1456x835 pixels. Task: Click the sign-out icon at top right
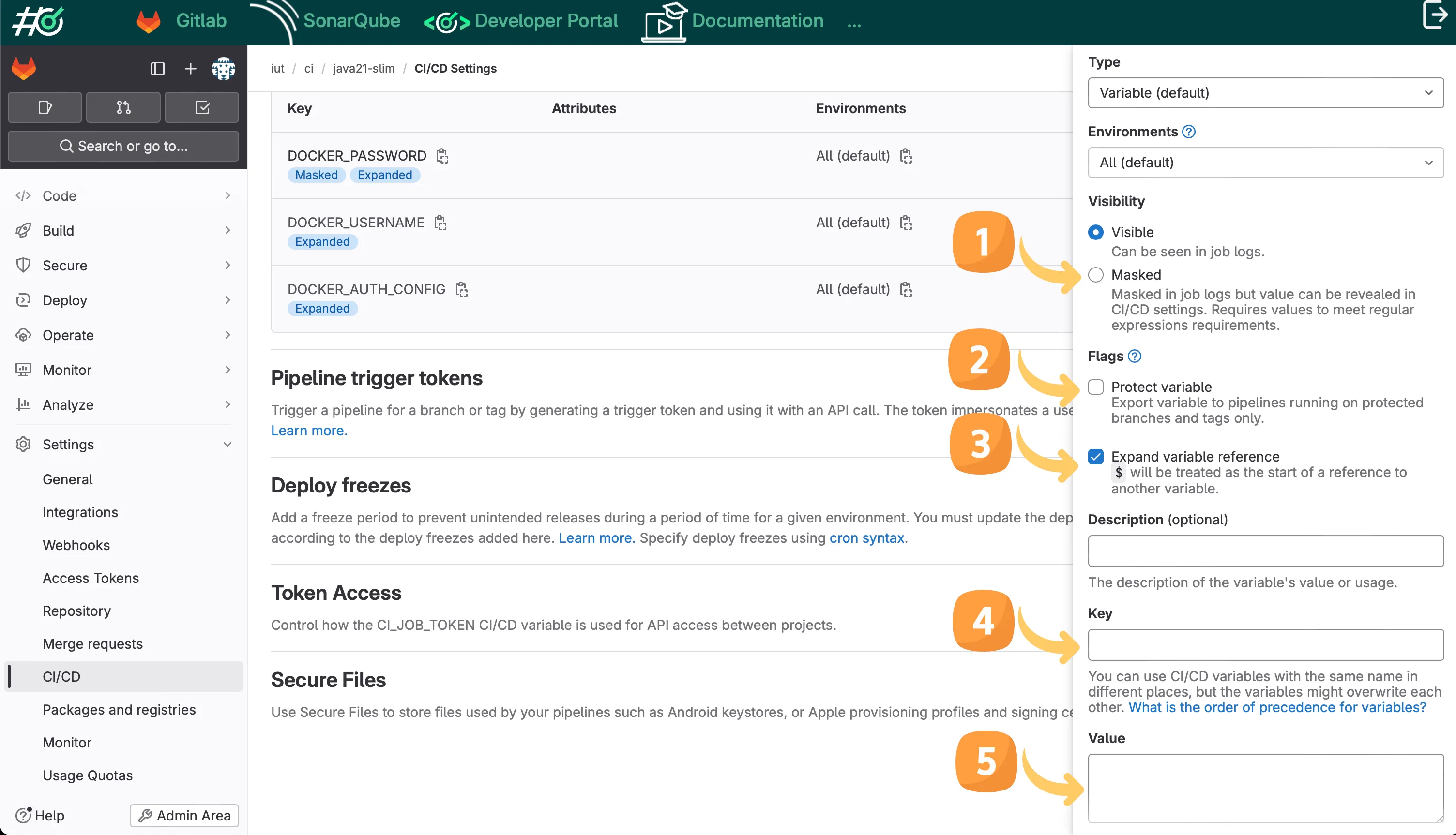coord(1435,16)
